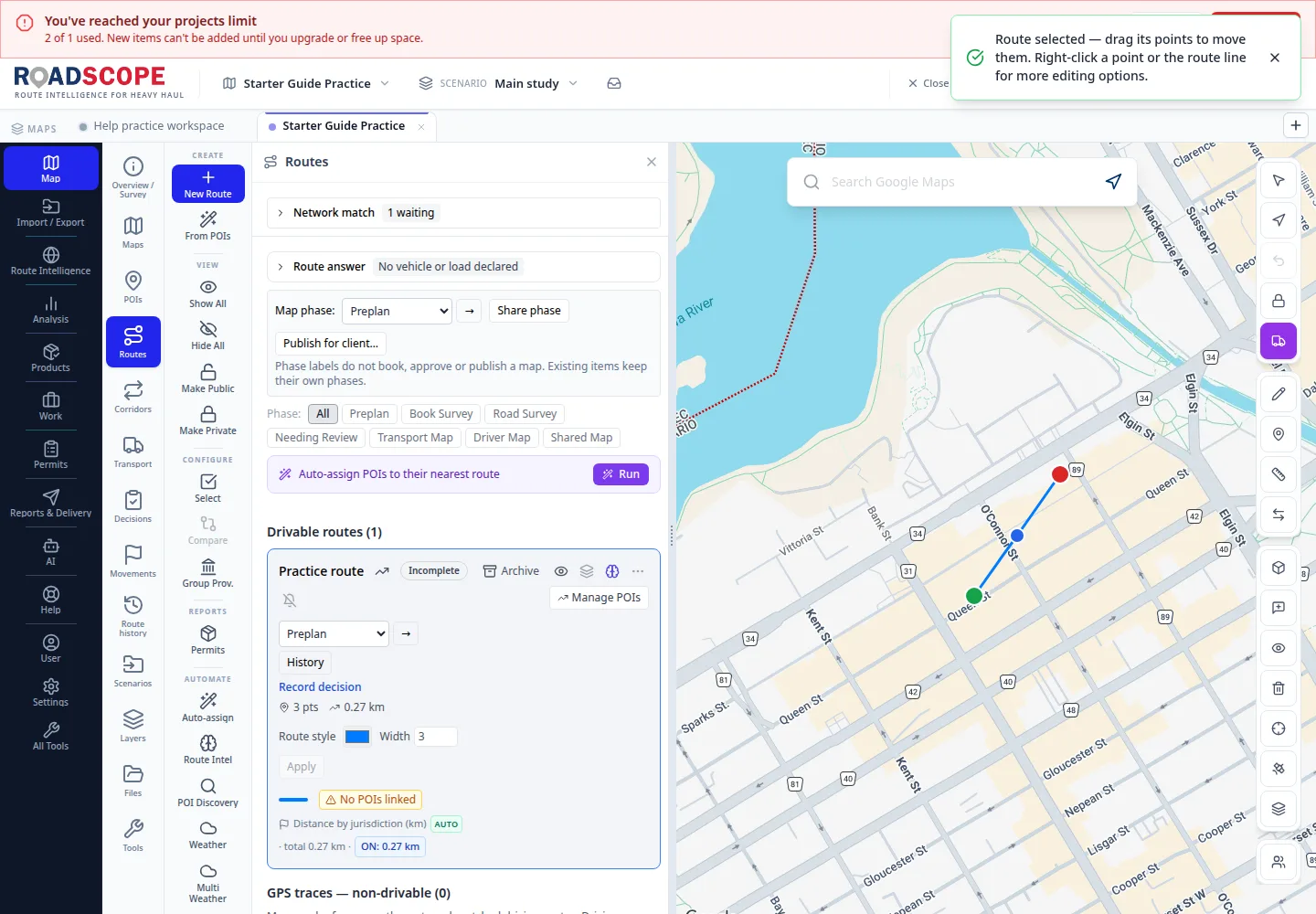Create a route From POIs
The width and height of the screenshot is (1316, 914).
pyautogui.click(x=207, y=226)
